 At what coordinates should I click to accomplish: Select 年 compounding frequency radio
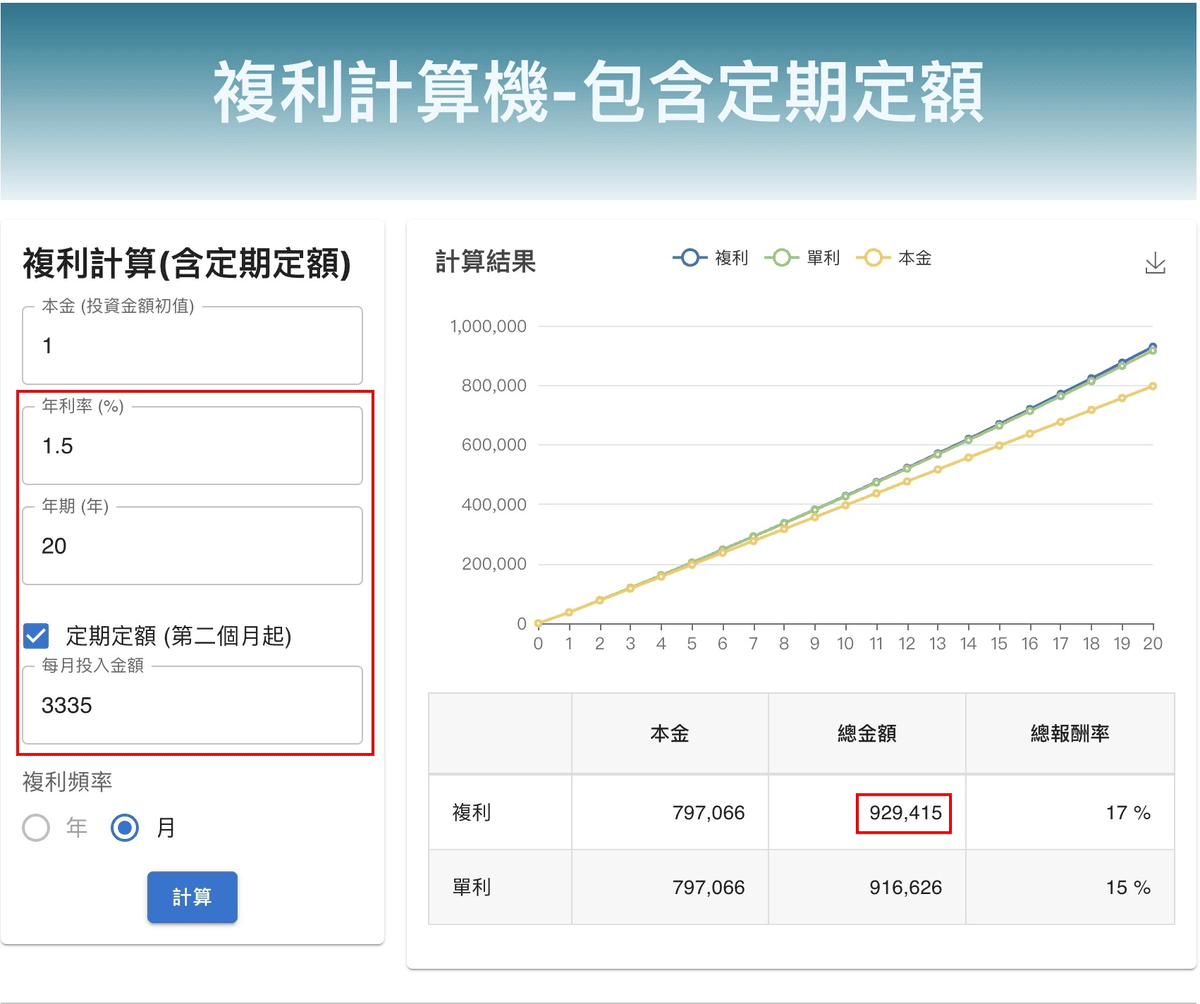(x=37, y=828)
